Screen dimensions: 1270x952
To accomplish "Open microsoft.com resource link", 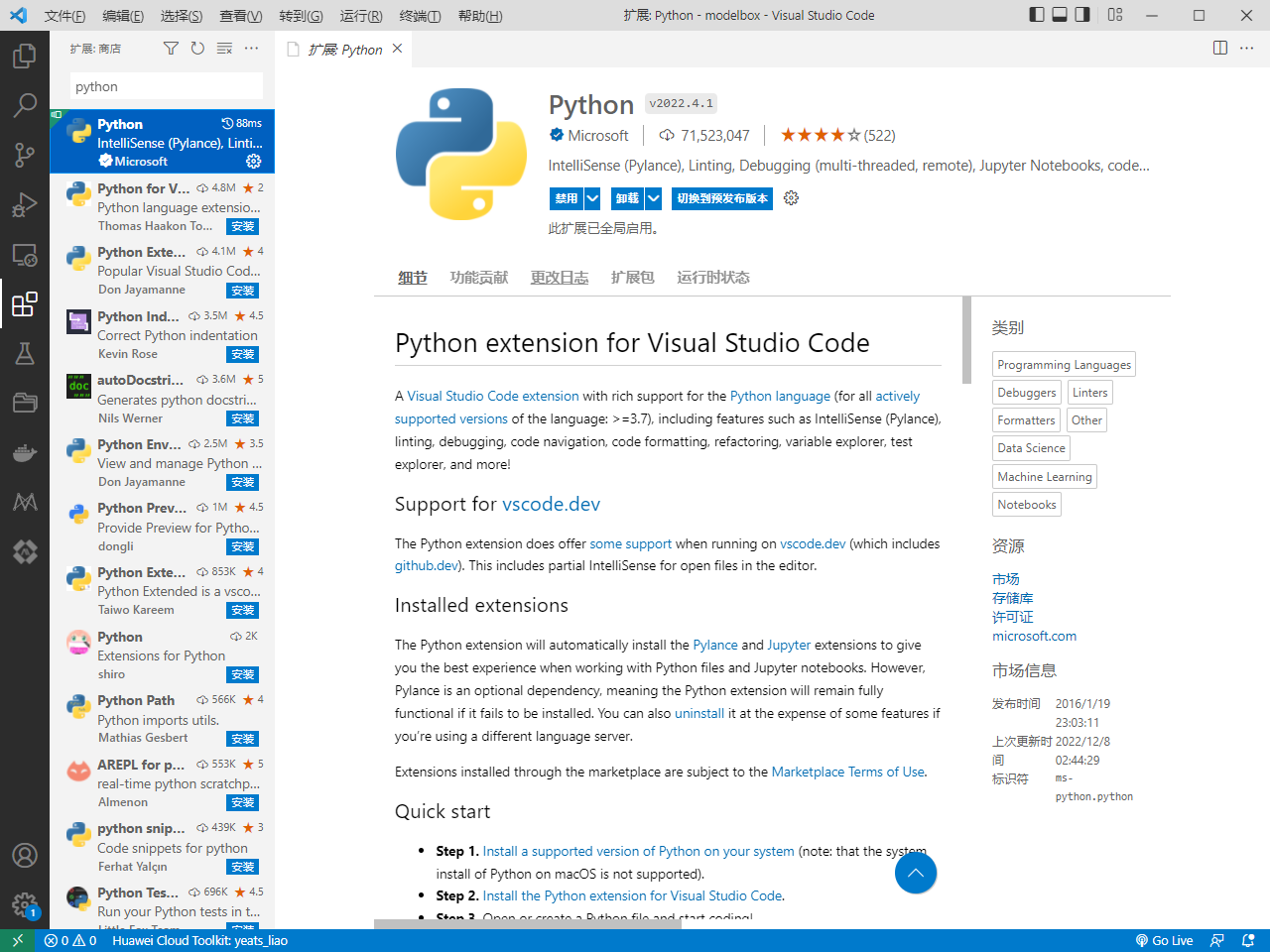I will (x=1035, y=636).
